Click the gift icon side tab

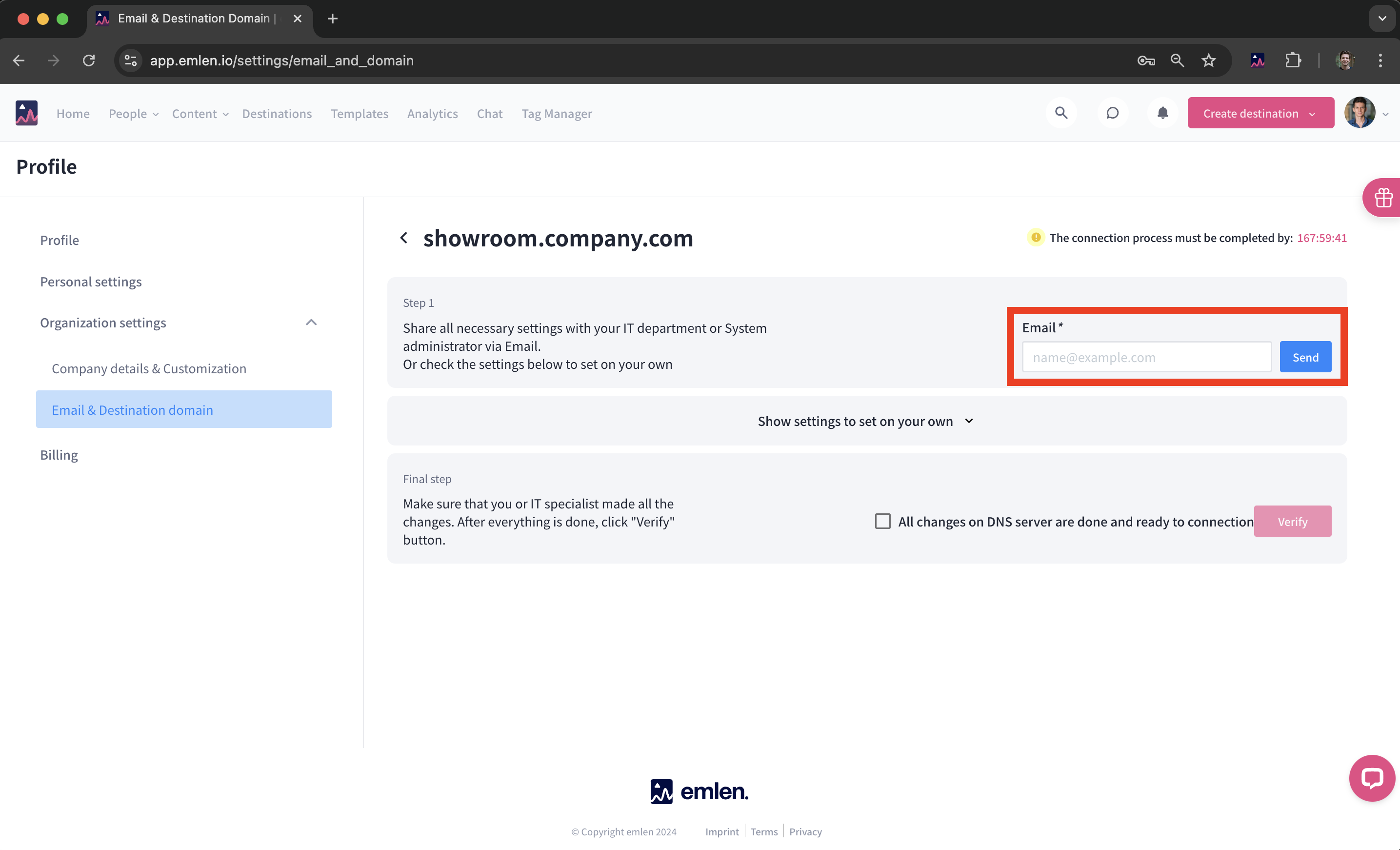1383,198
